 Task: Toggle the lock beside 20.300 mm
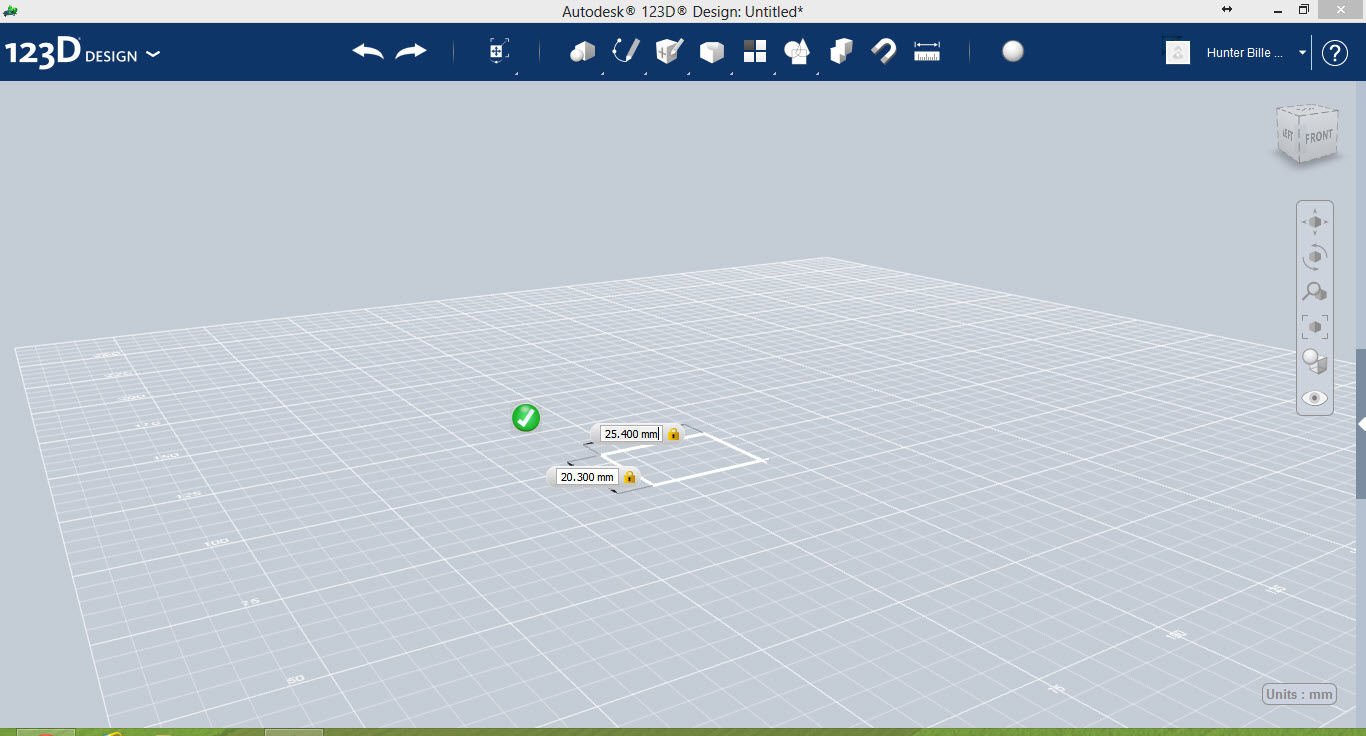click(629, 477)
